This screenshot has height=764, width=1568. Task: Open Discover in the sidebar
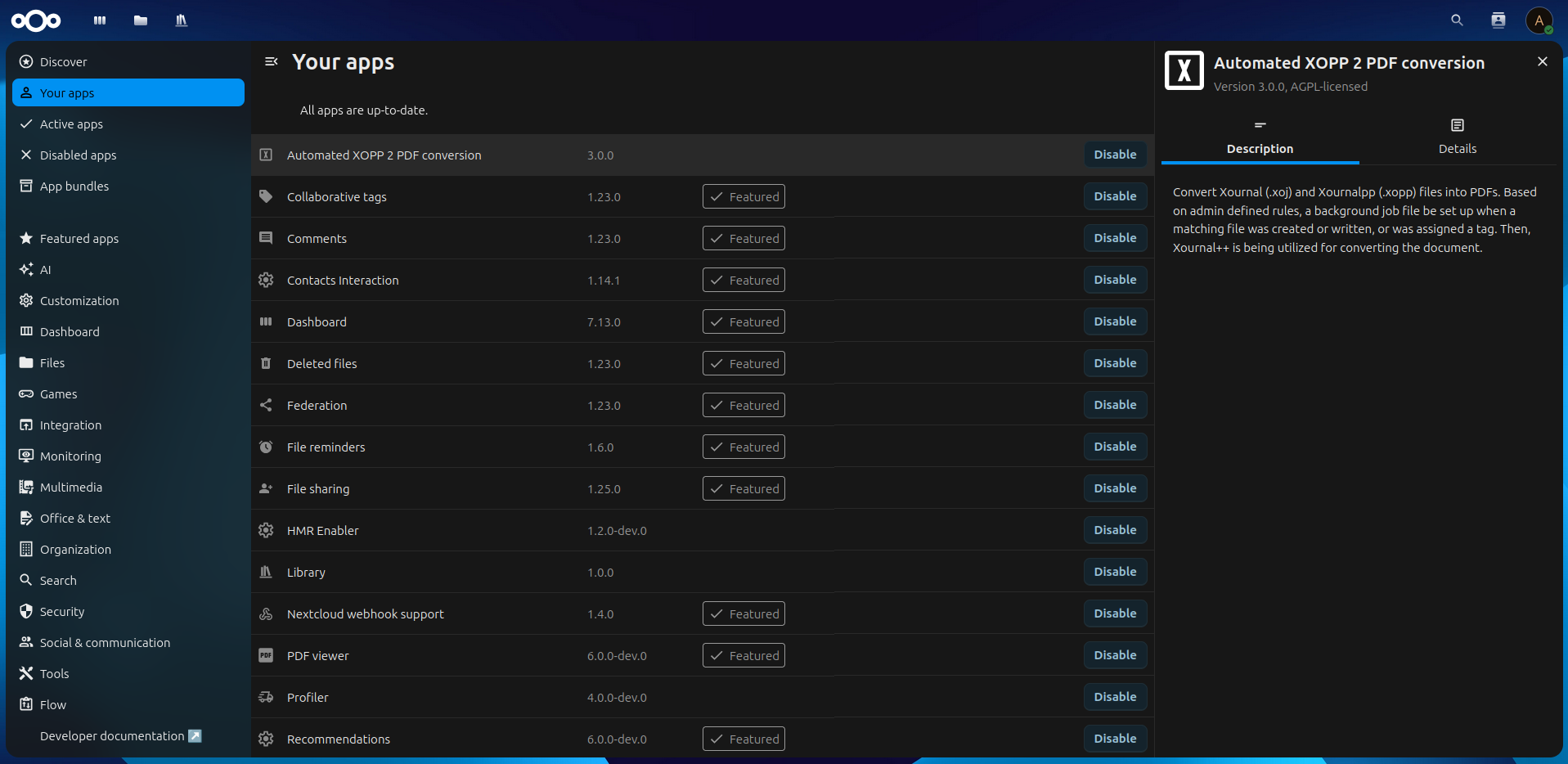128,61
